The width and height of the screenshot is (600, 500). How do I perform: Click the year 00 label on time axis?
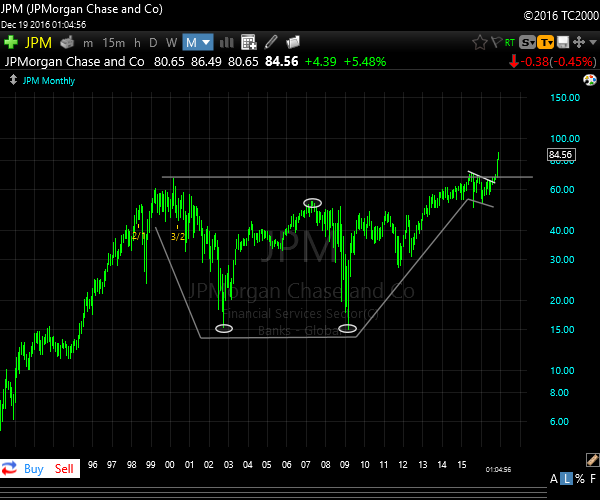click(170, 465)
